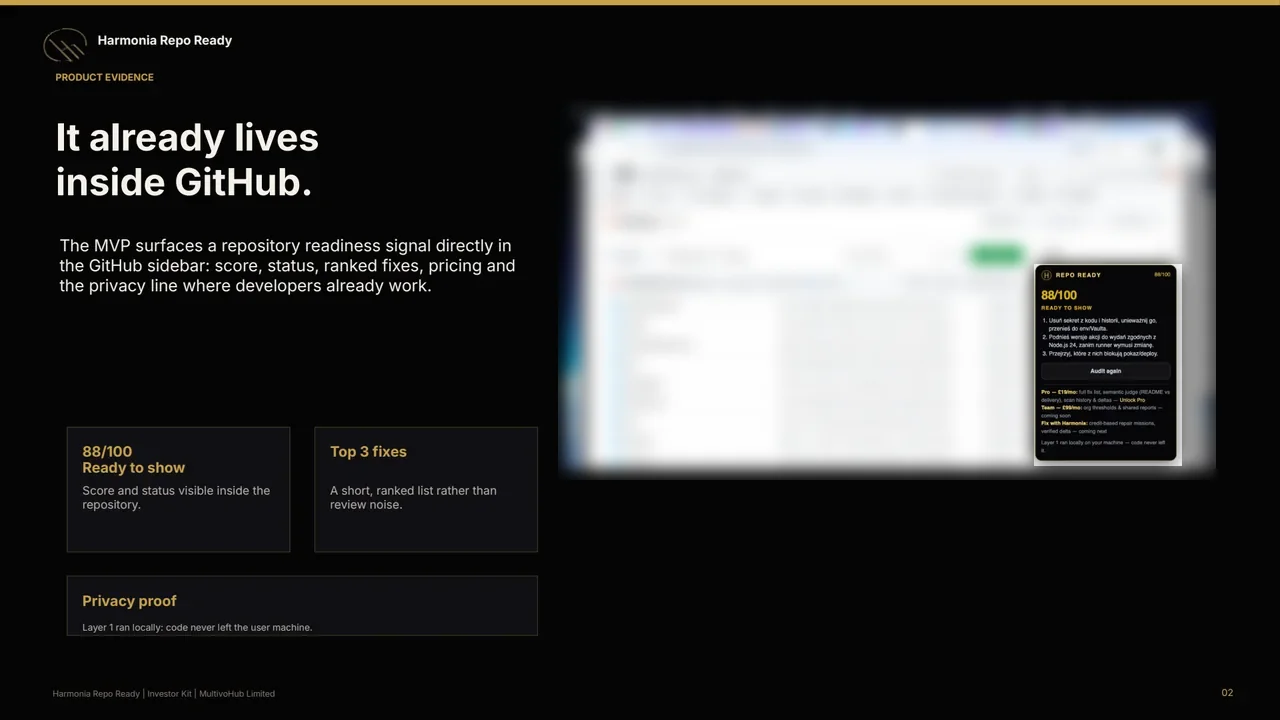This screenshot has height=720, width=1280.
Task: Click "Score and status visible inside the repository."
Action: coord(176,498)
